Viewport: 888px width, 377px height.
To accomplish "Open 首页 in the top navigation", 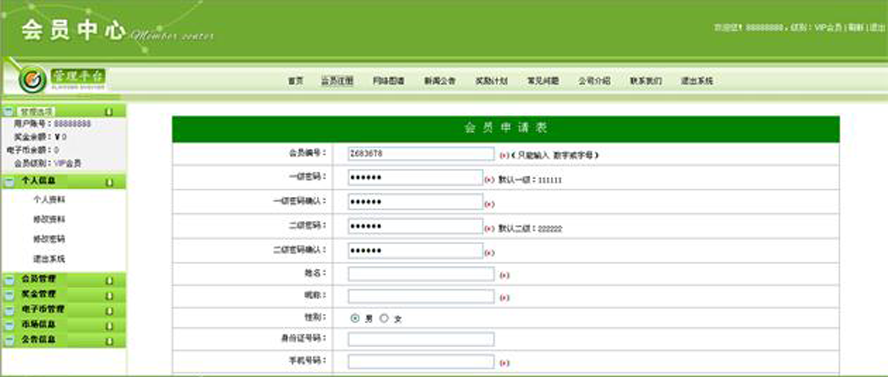I will (x=296, y=81).
